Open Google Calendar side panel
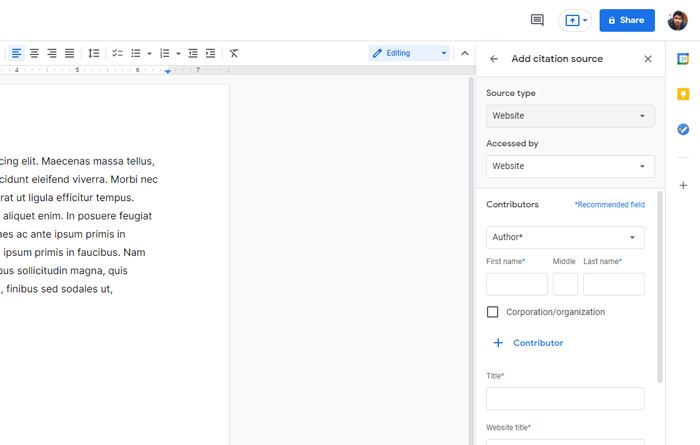 (683, 59)
